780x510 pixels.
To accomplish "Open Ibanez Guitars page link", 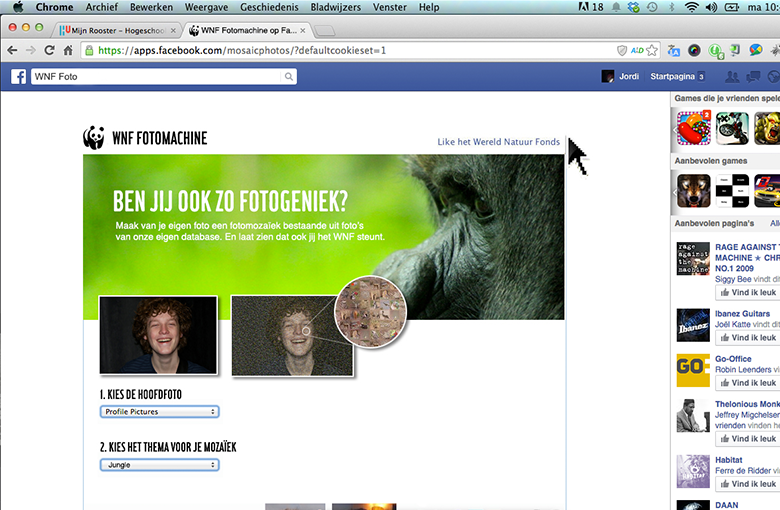I will click(x=742, y=314).
